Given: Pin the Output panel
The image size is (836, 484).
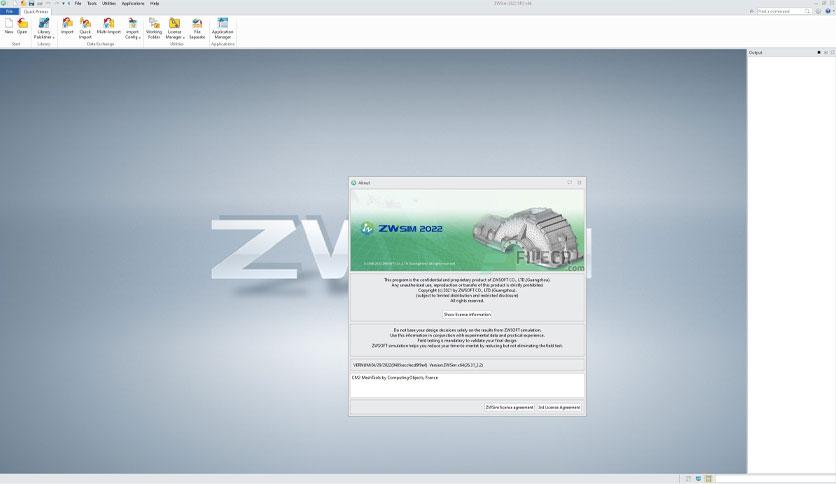Looking at the screenshot, I should (x=819, y=52).
